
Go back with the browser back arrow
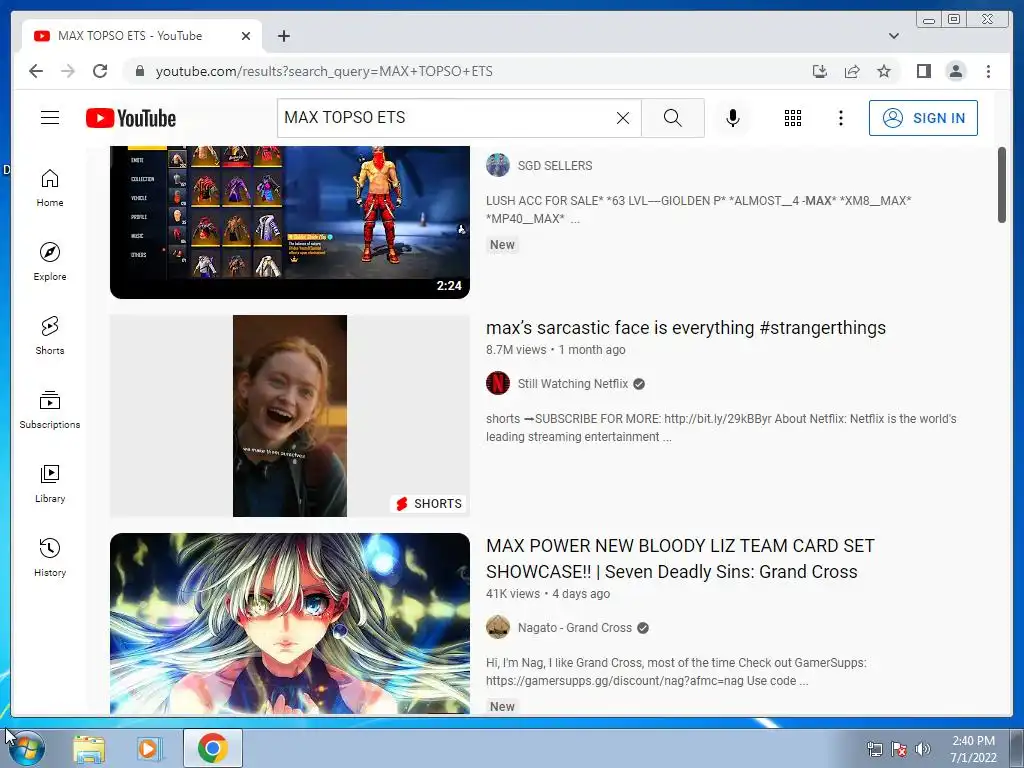click(x=36, y=71)
